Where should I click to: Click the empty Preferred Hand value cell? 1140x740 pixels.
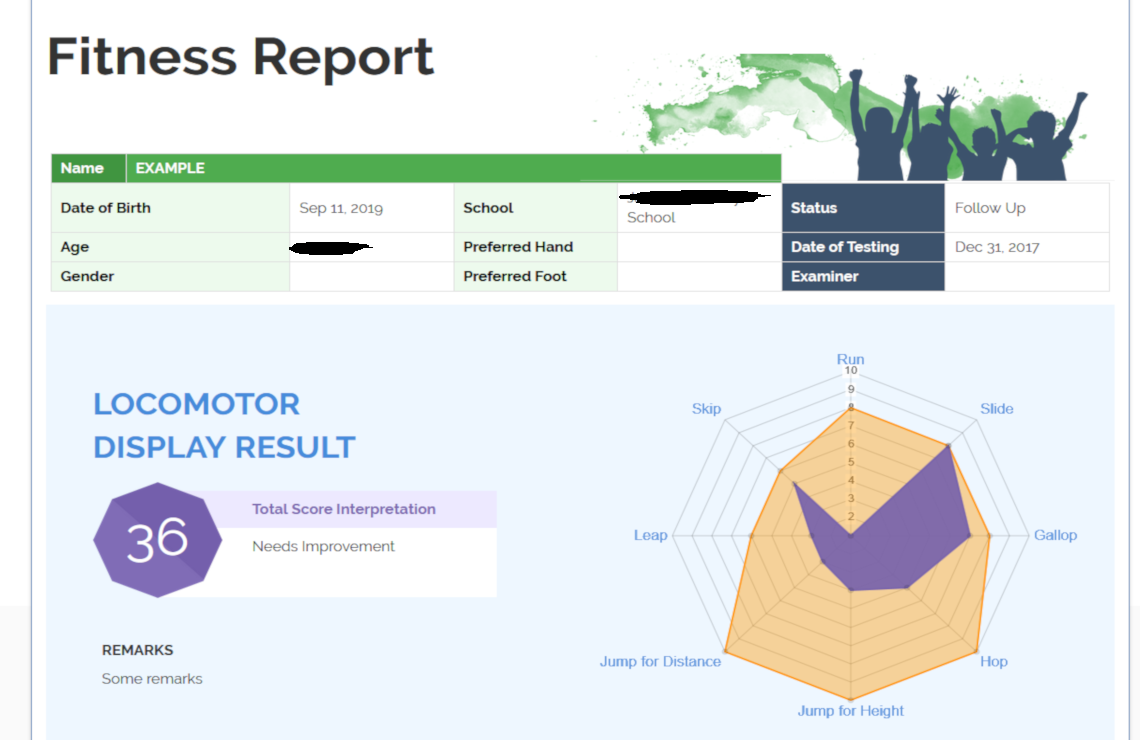(699, 247)
